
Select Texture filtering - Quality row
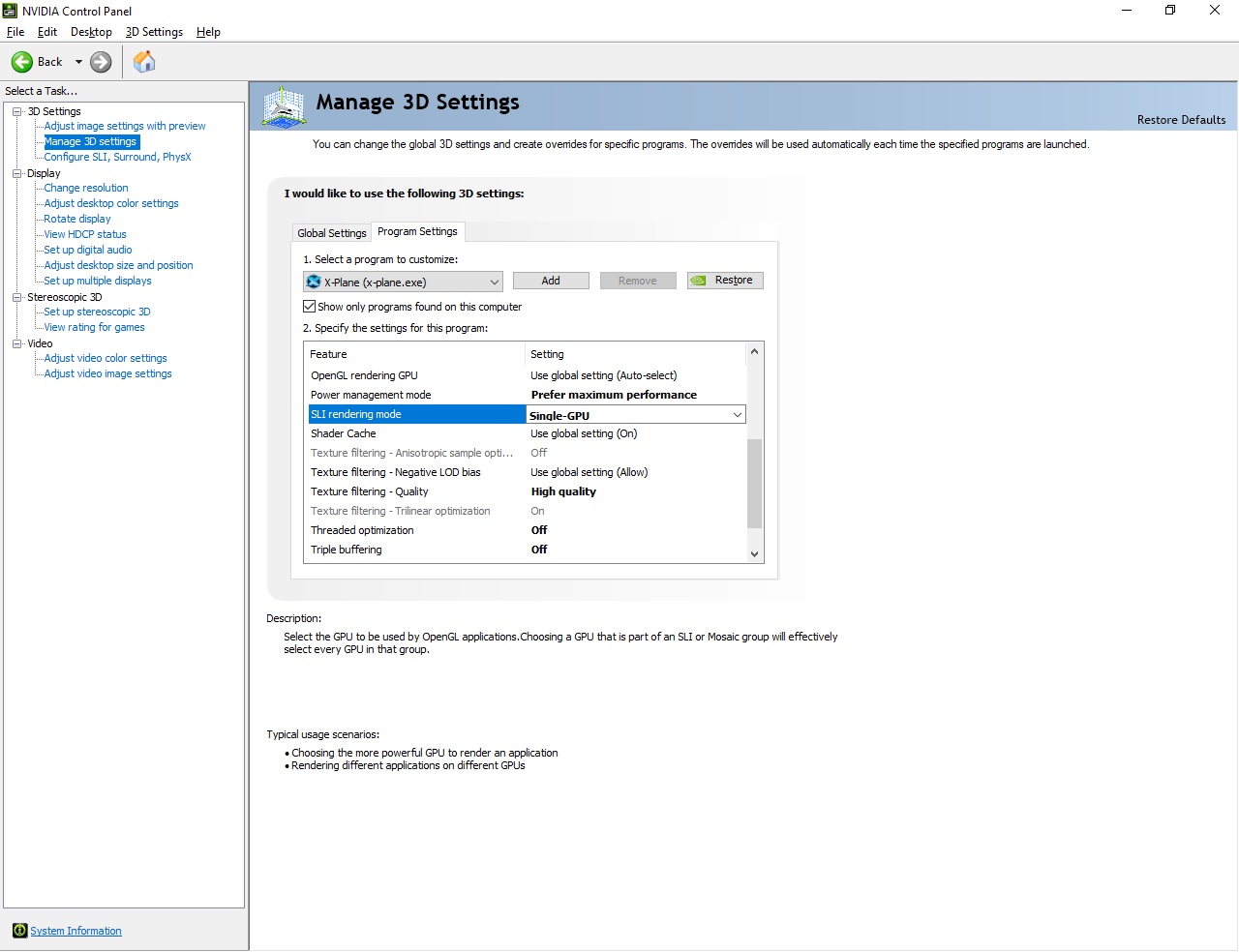coord(527,491)
